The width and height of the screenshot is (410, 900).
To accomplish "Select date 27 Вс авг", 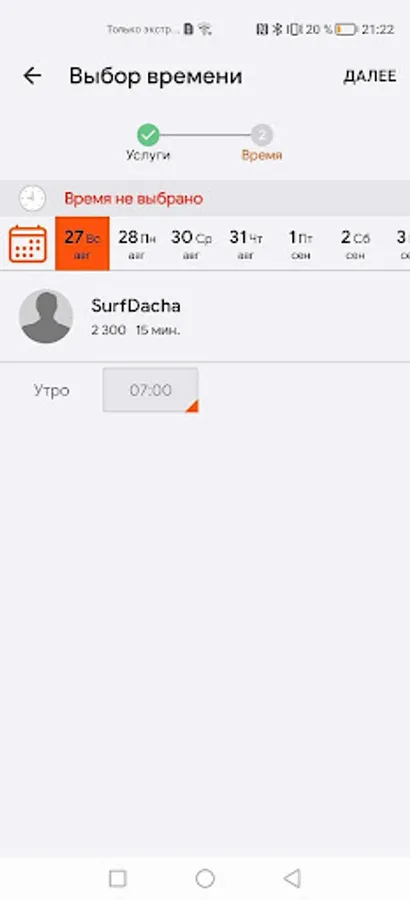I will pos(82,243).
